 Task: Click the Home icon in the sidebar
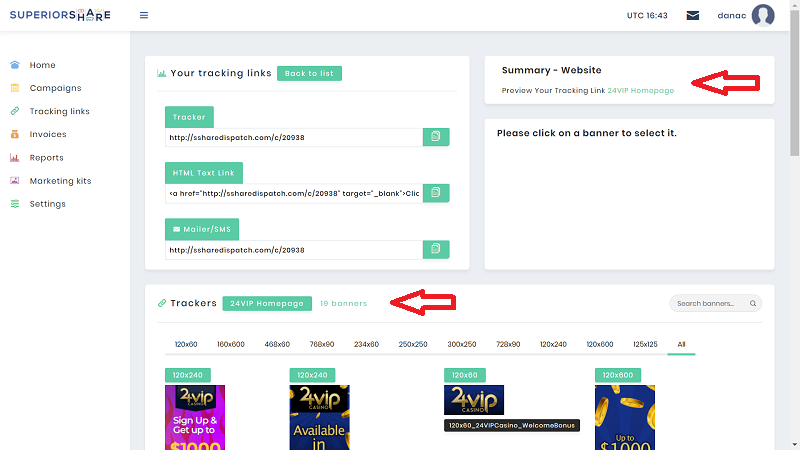click(x=15, y=65)
